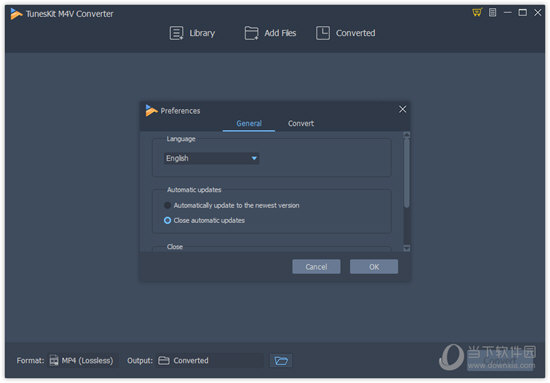
Task: Click the Preferences dialog title text
Action: (x=180, y=111)
